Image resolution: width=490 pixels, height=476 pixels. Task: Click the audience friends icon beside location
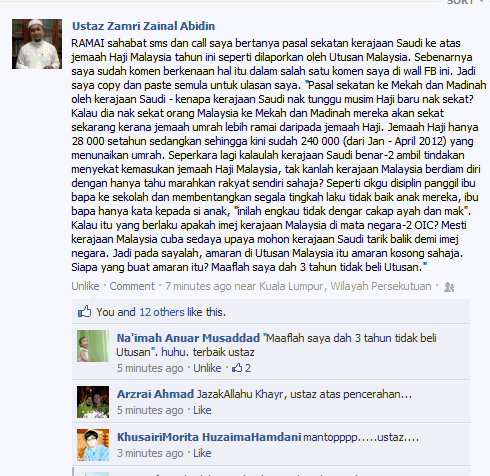click(x=449, y=287)
